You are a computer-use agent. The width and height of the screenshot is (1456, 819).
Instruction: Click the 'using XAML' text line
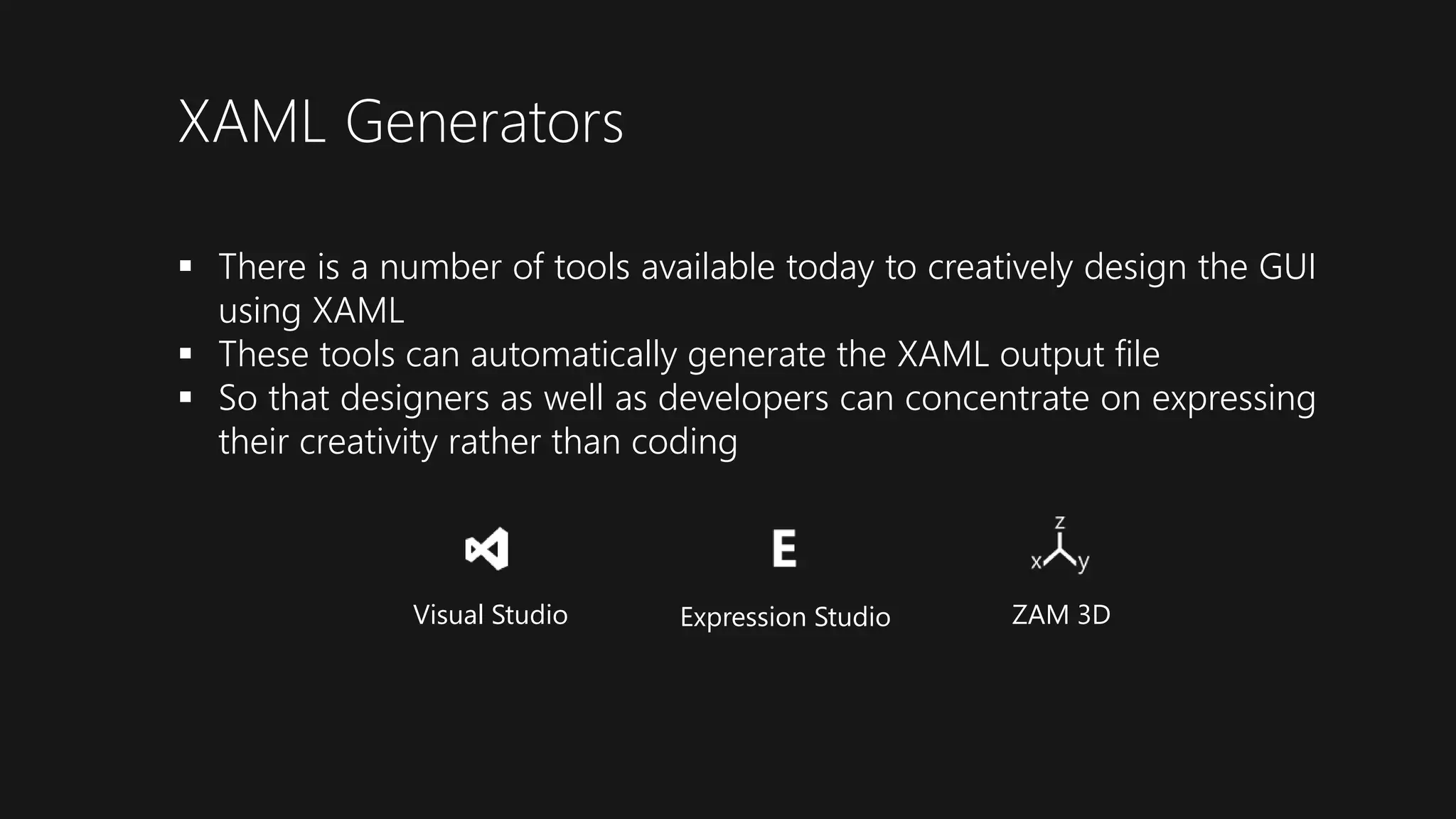(311, 311)
